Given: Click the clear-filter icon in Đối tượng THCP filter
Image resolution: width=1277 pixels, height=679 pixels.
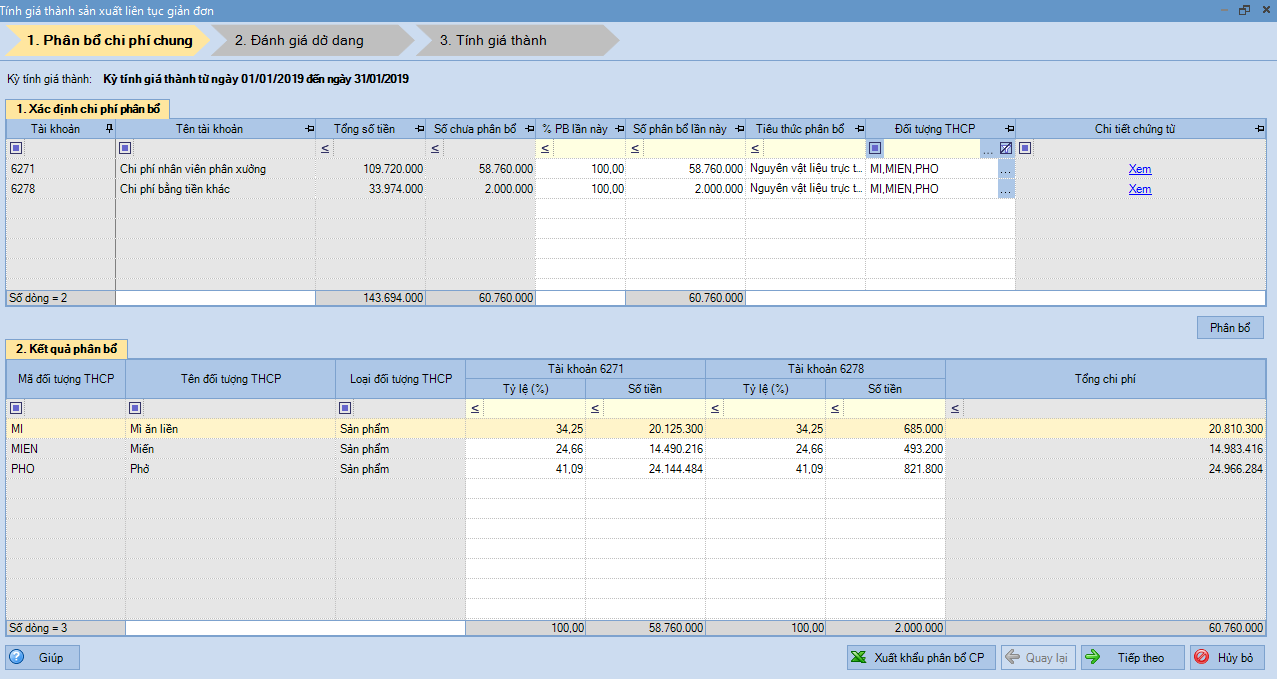Looking at the screenshot, I should (1006, 149).
